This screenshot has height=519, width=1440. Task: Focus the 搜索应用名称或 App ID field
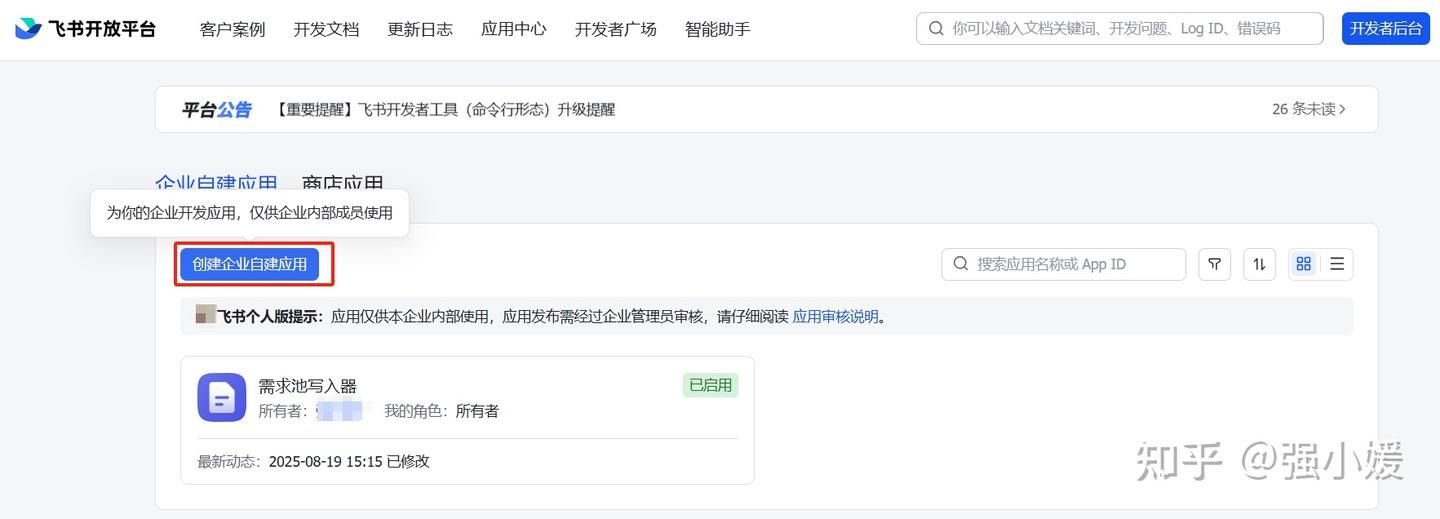click(x=1063, y=264)
